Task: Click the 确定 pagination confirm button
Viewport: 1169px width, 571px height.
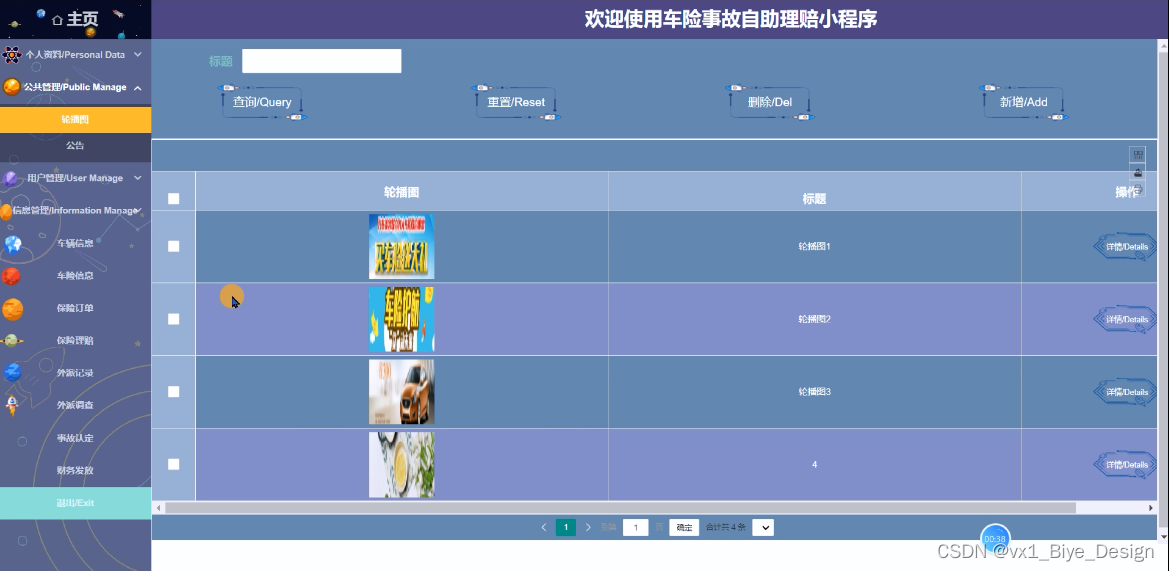Action: tap(684, 528)
